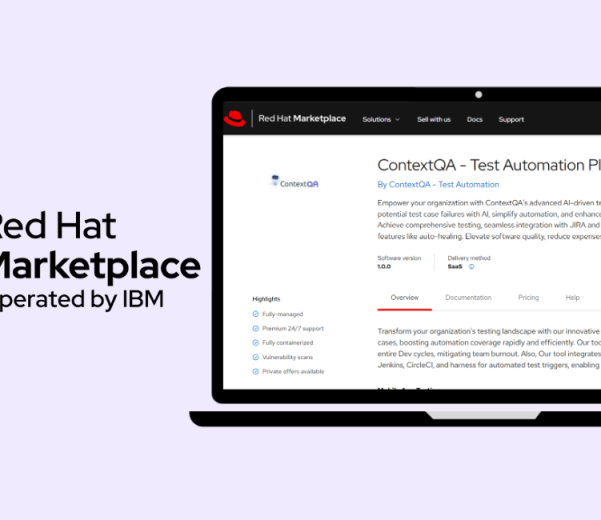
Task: Click the Vulnerability scans checkmark icon
Action: (x=256, y=357)
